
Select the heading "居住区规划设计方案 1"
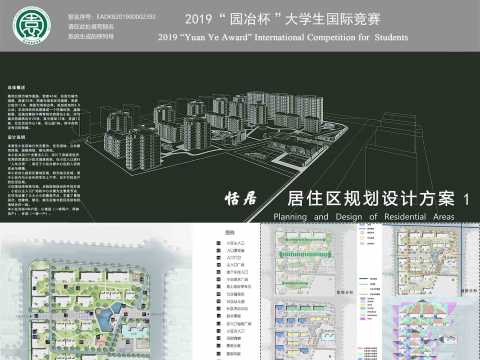click(379, 198)
